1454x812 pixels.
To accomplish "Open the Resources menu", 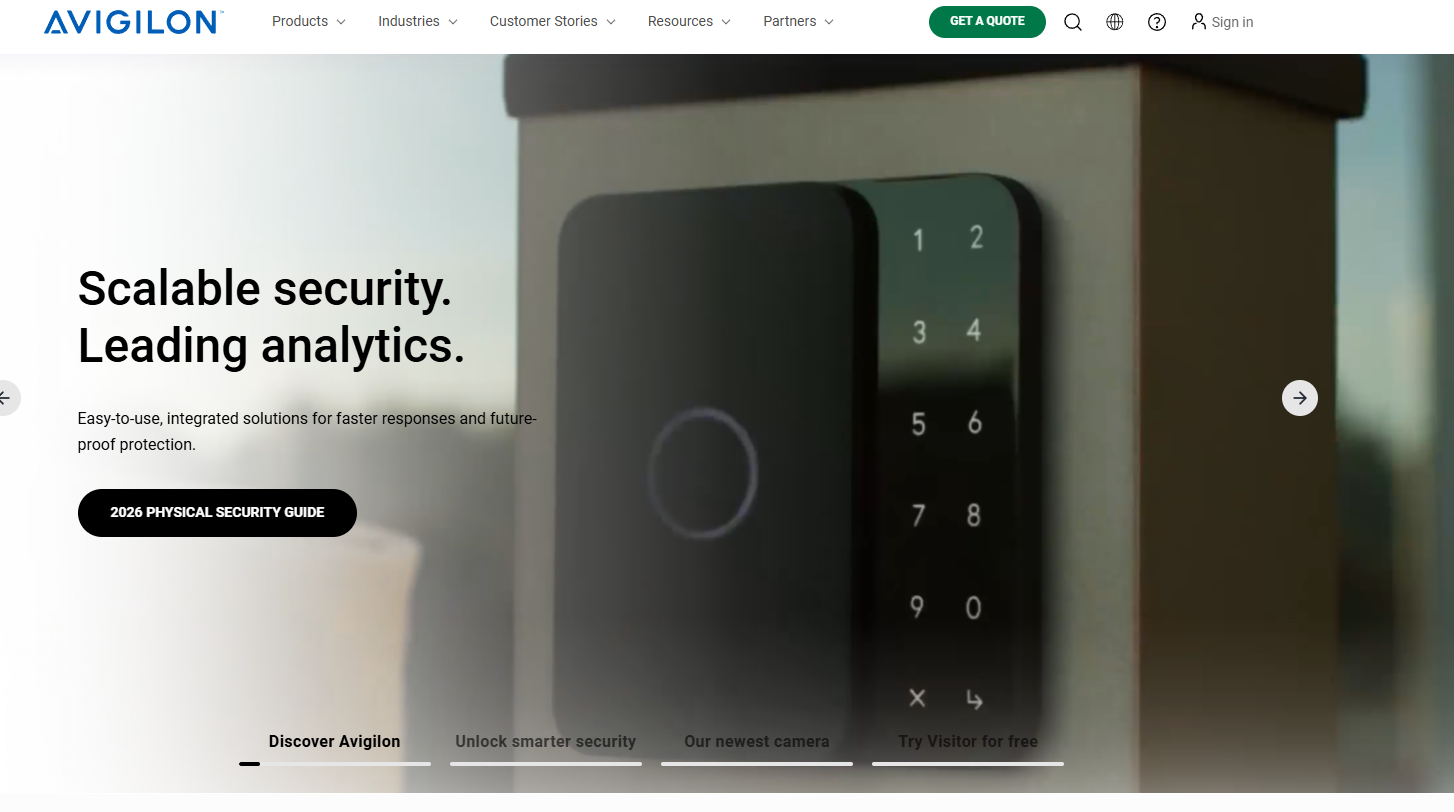I will coord(689,21).
